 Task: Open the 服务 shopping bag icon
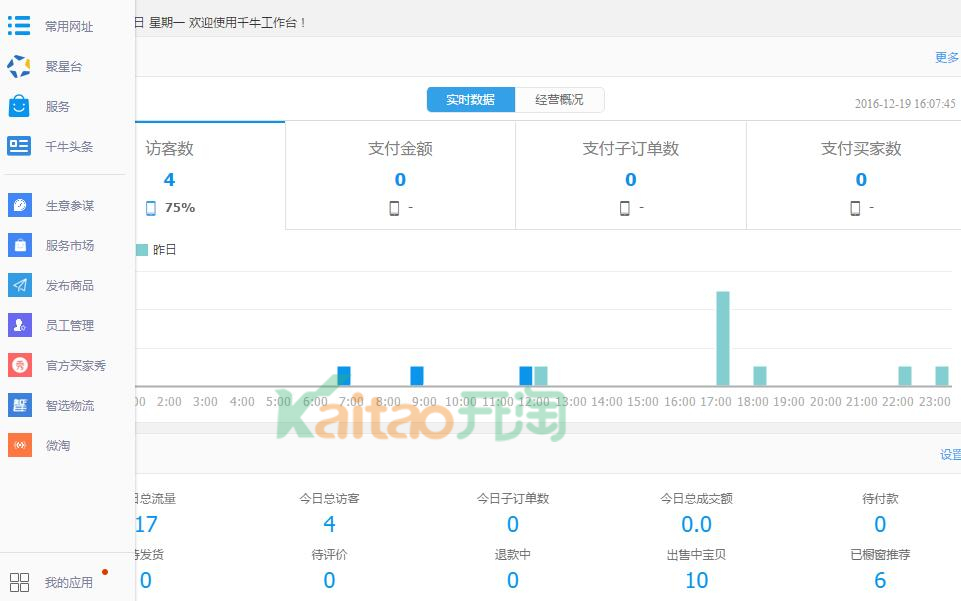[19, 106]
